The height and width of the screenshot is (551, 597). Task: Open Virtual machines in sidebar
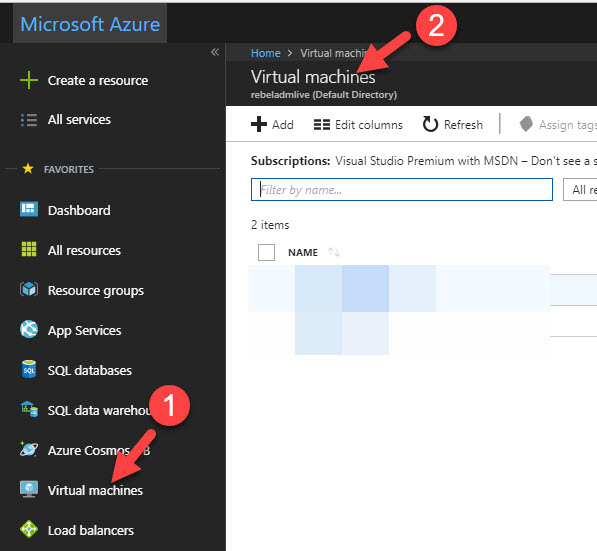[x=95, y=490]
